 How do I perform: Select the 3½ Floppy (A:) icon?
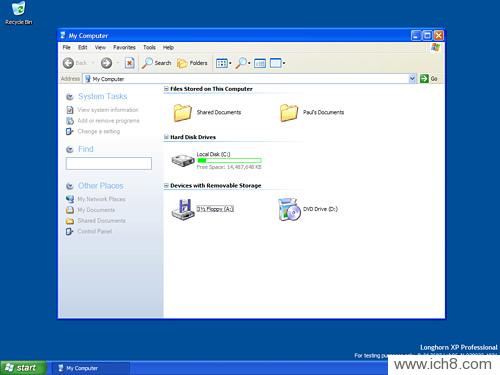tap(183, 209)
